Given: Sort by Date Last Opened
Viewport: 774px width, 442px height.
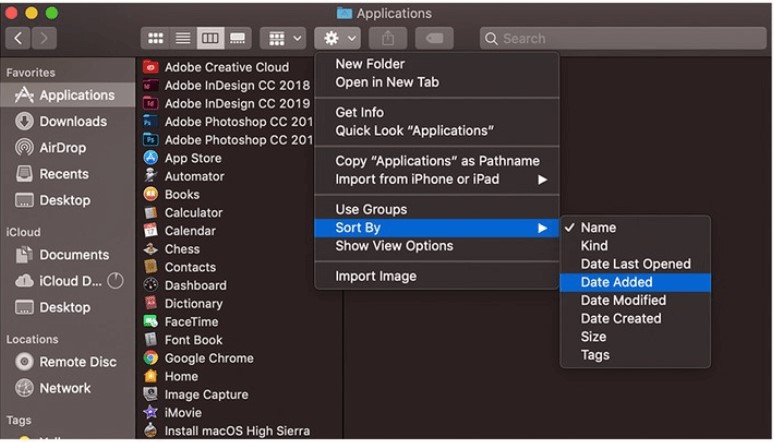Looking at the screenshot, I should [635, 264].
